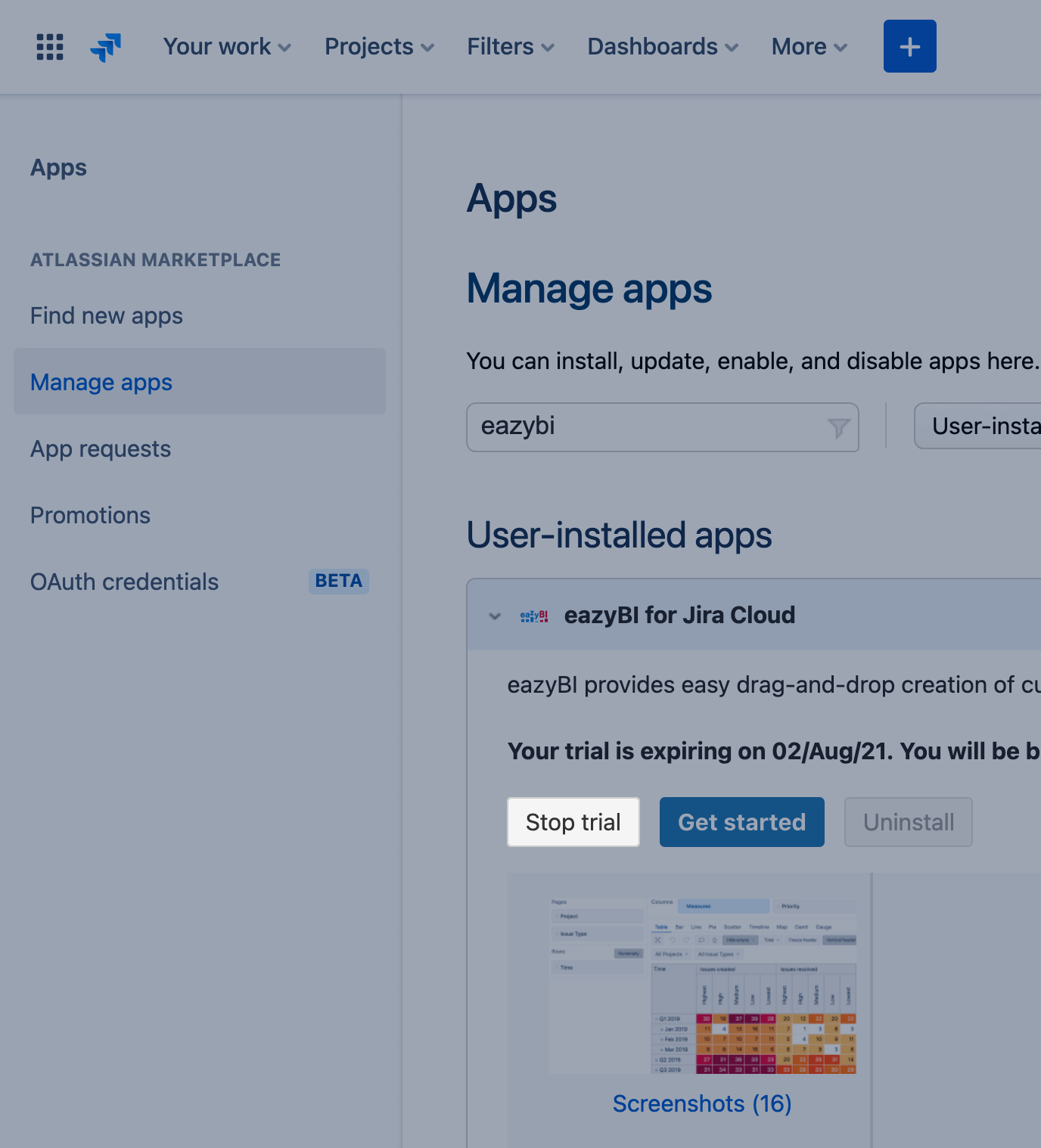Click the trial expiring on 02/Aug/21 notice
This screenshot has width=1041, height=1148.
click(x=774, y=751)
